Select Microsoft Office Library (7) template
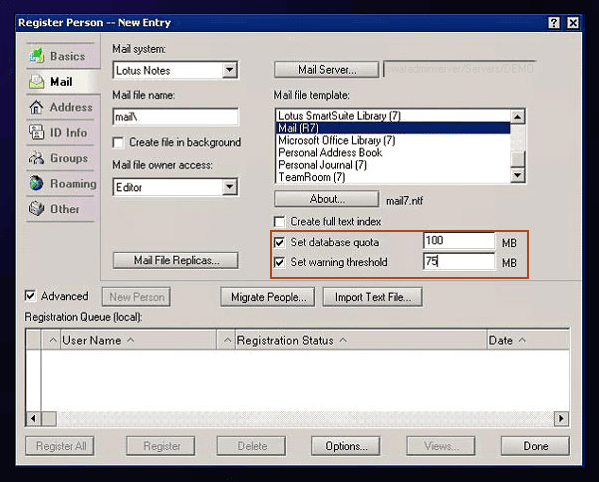This screenshot has height=482, width=599. [x=393, y=140]
